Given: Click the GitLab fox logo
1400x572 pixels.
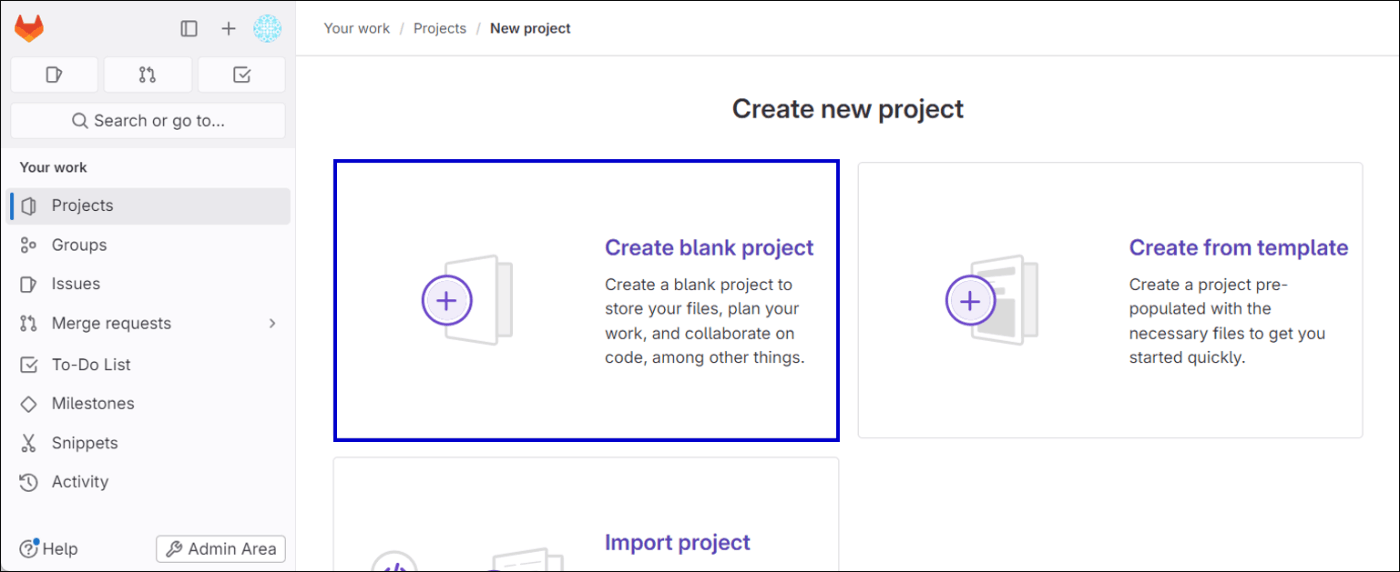Looking at the screenshot, I should [29, 29].
